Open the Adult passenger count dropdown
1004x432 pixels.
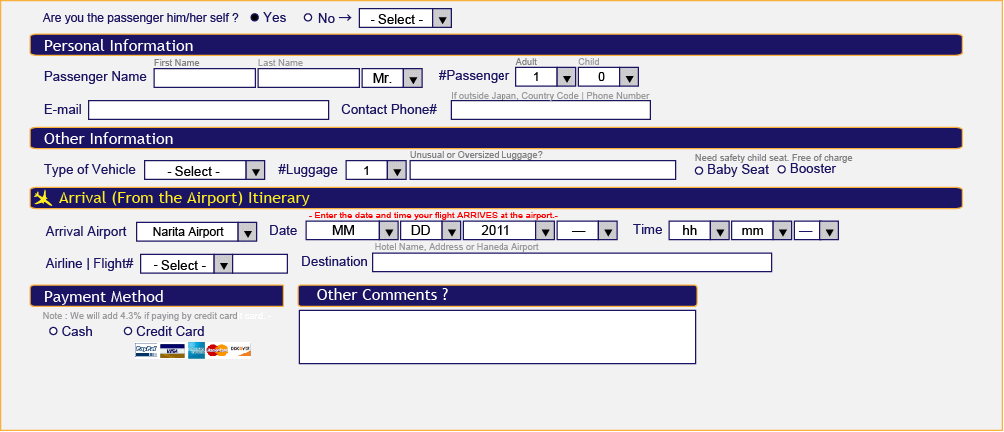click(x=546, y=77)
